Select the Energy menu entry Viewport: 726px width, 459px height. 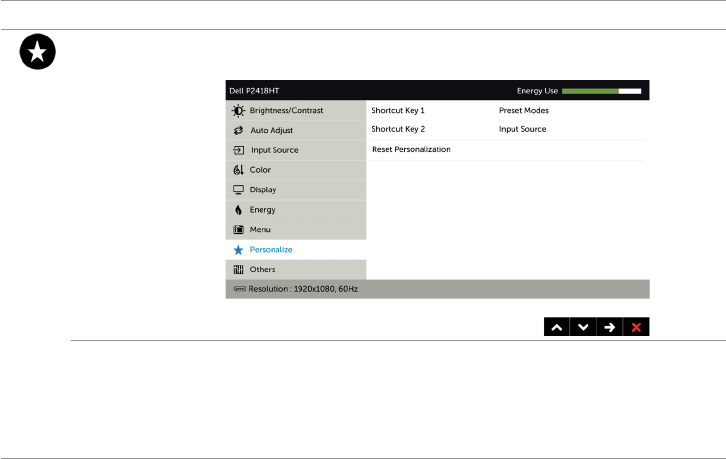(296, 210)
